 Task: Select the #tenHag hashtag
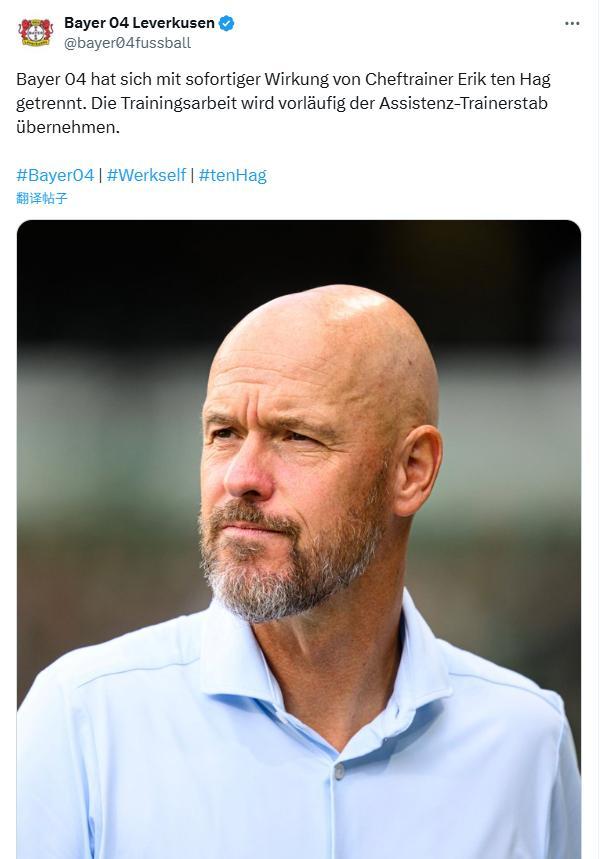[232, 175]
